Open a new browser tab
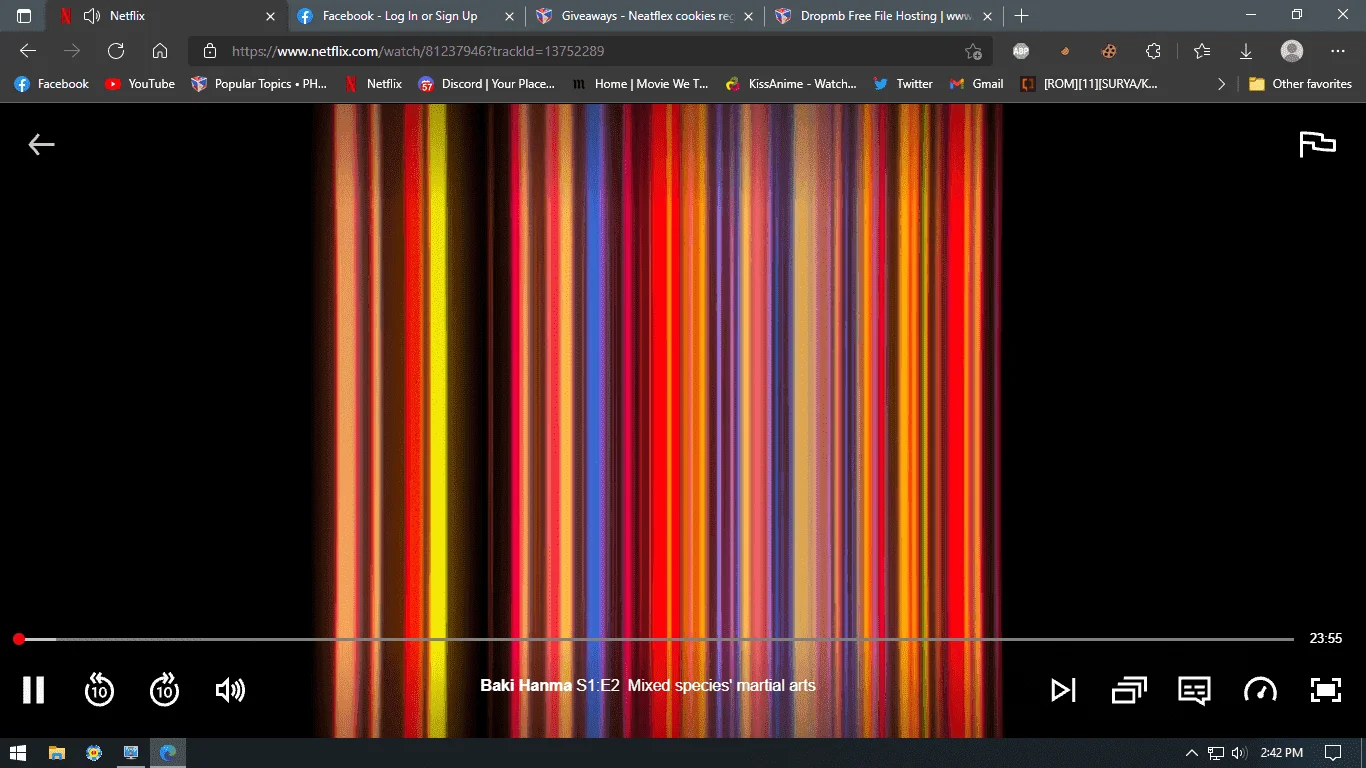The width and height of the screenshot is (1366, 768). click(x=1021, y=16)
